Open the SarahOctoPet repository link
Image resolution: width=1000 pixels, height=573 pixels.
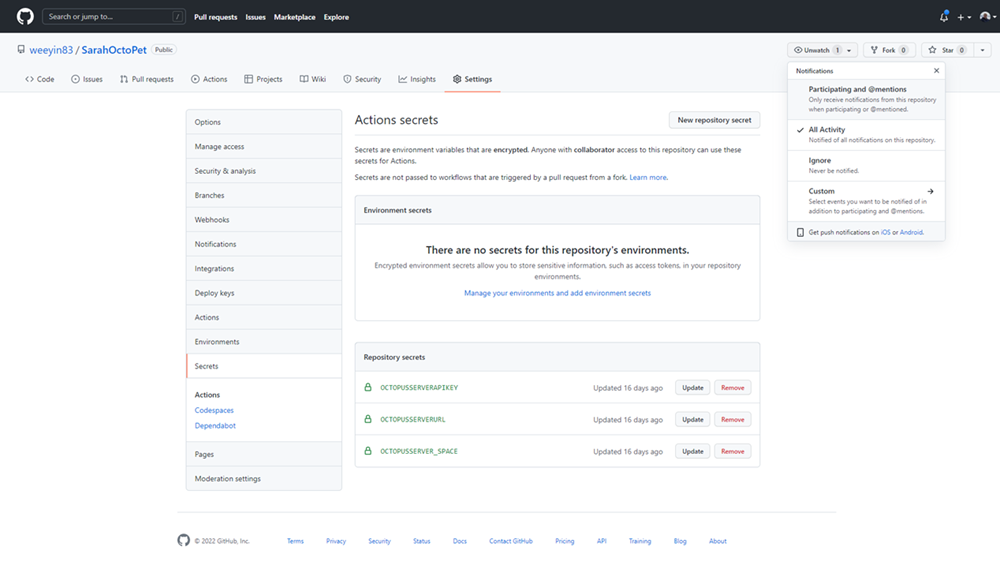(x=114, y=50)
